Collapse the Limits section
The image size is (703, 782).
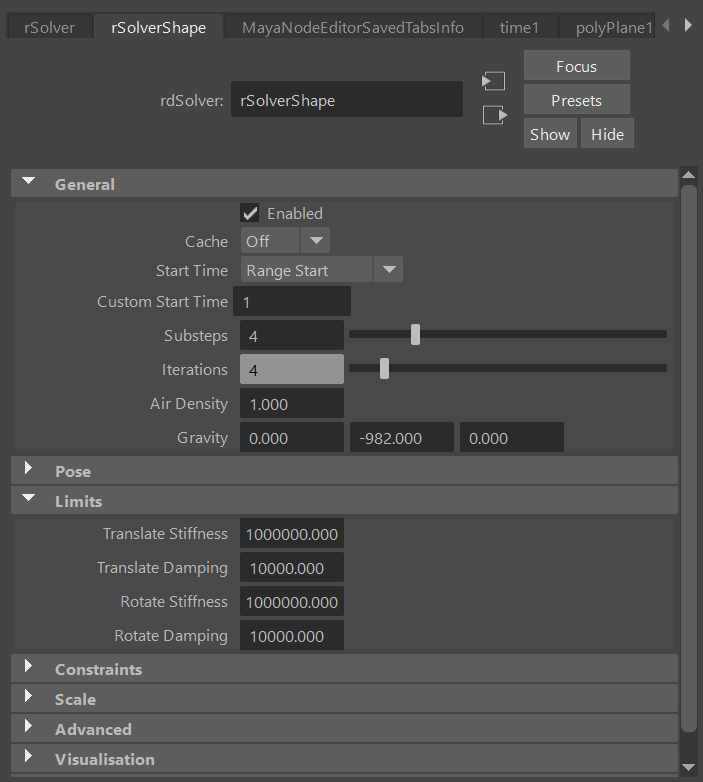point(29,500)
